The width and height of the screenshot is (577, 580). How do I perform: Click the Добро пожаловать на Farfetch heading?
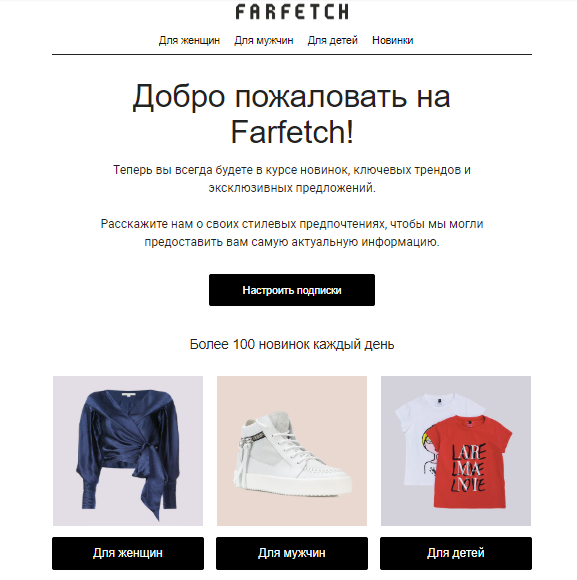(292, 114)
